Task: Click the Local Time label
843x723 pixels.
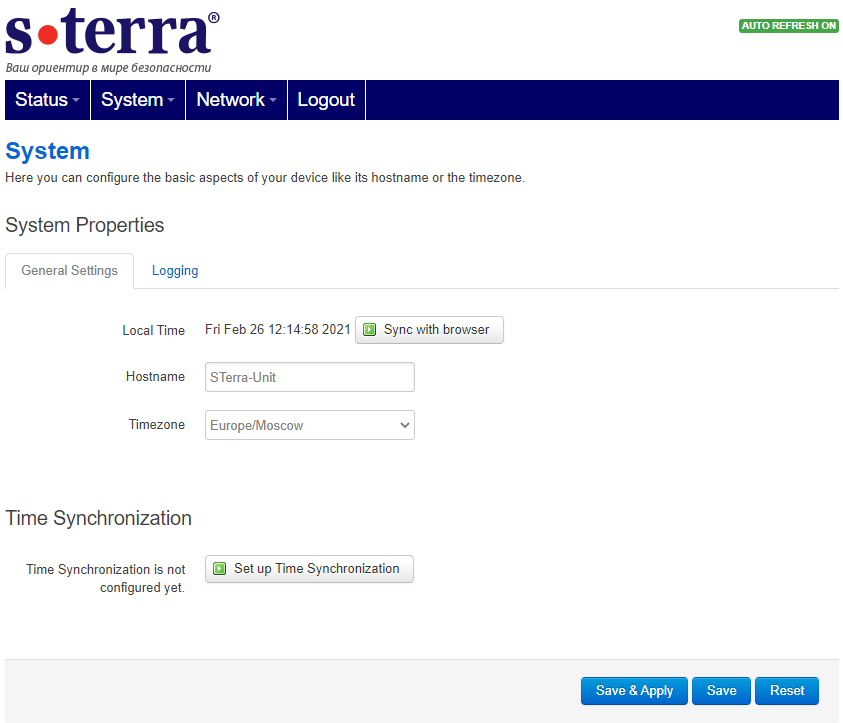Action: [153, 331]
